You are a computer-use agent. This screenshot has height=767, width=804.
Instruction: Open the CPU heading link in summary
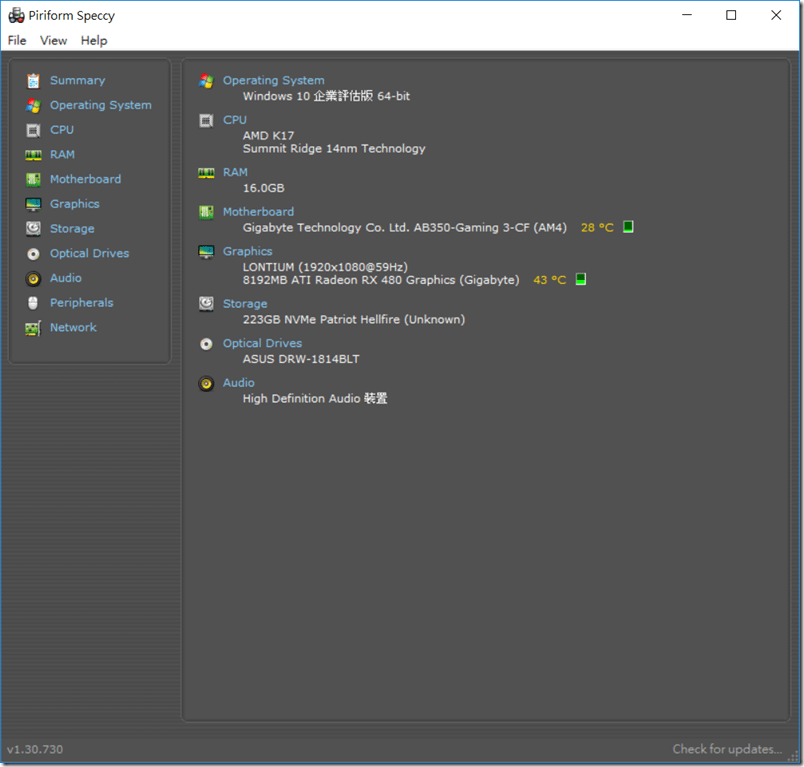(235, 120)
